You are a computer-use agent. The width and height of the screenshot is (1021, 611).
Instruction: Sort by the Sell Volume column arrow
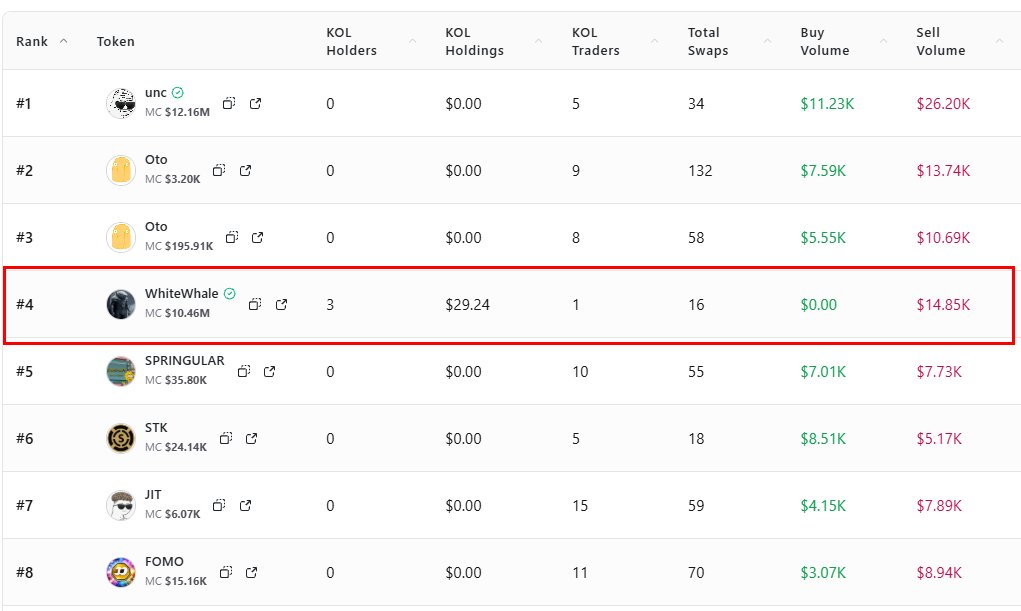click(x=999, y=41)
